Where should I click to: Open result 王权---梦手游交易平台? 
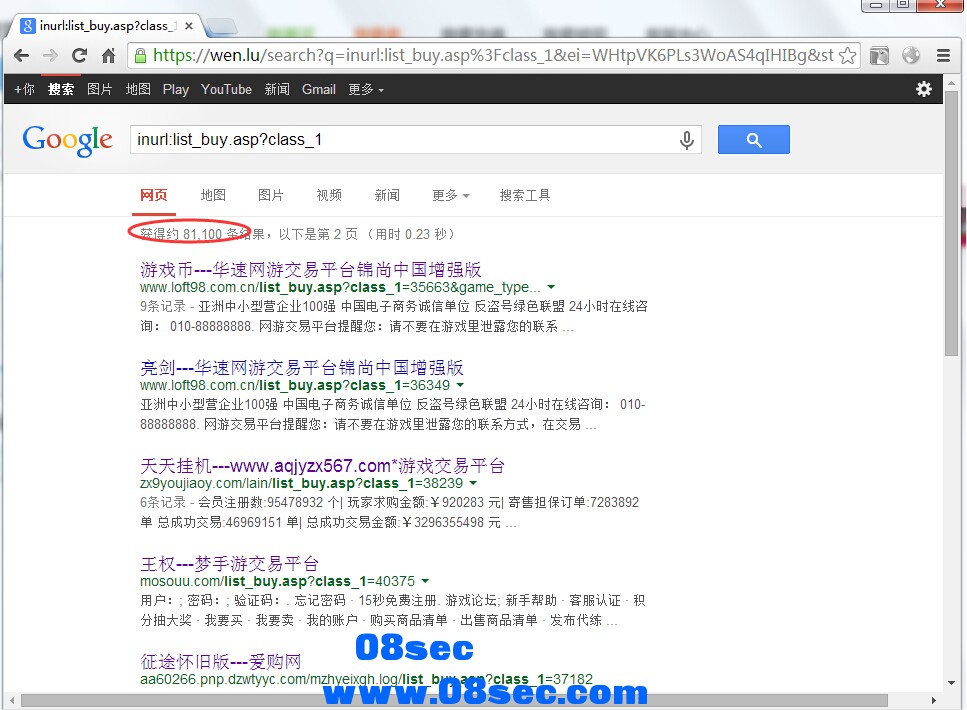[x=229, y=564]
